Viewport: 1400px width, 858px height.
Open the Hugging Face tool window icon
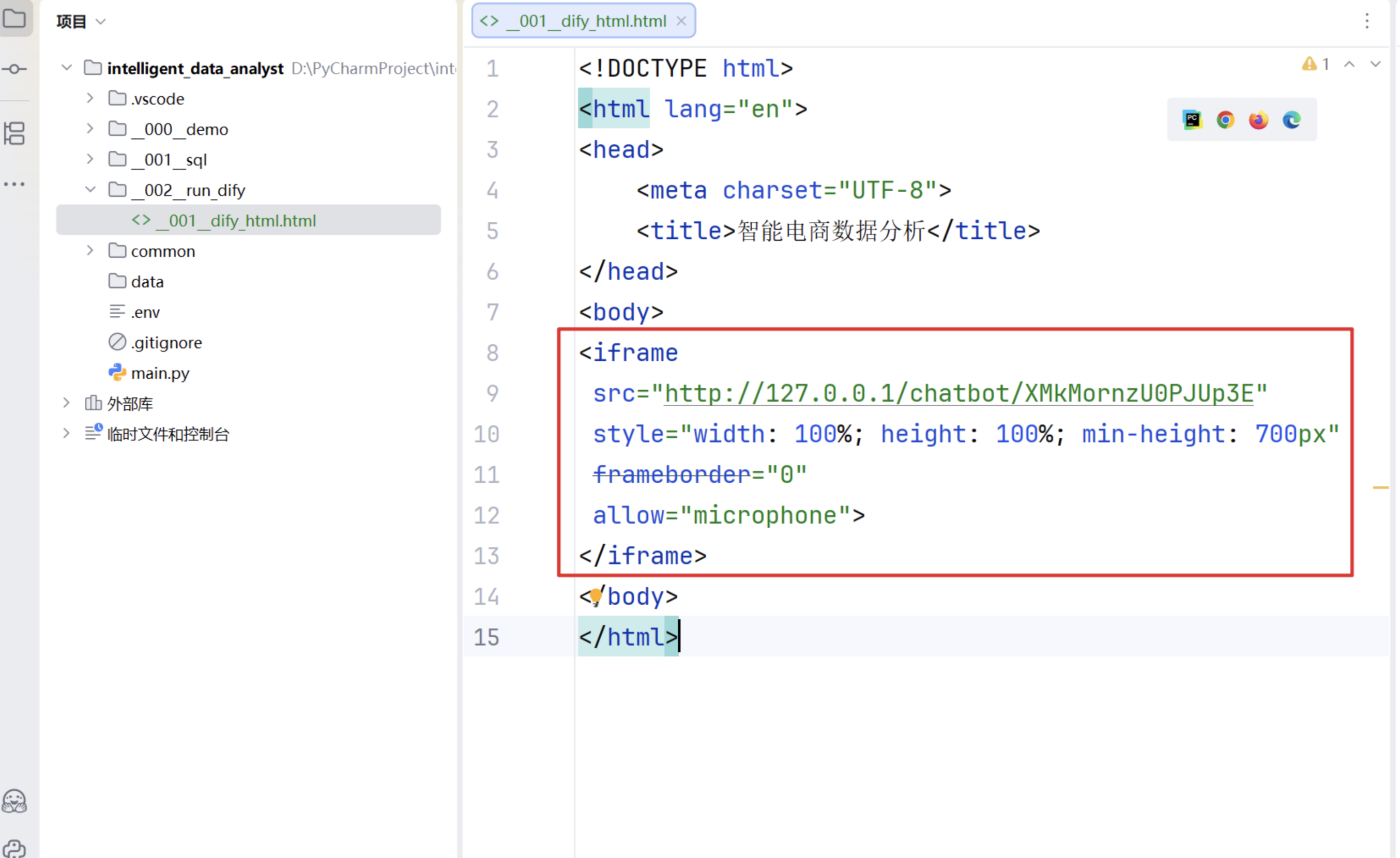(14, 801)
